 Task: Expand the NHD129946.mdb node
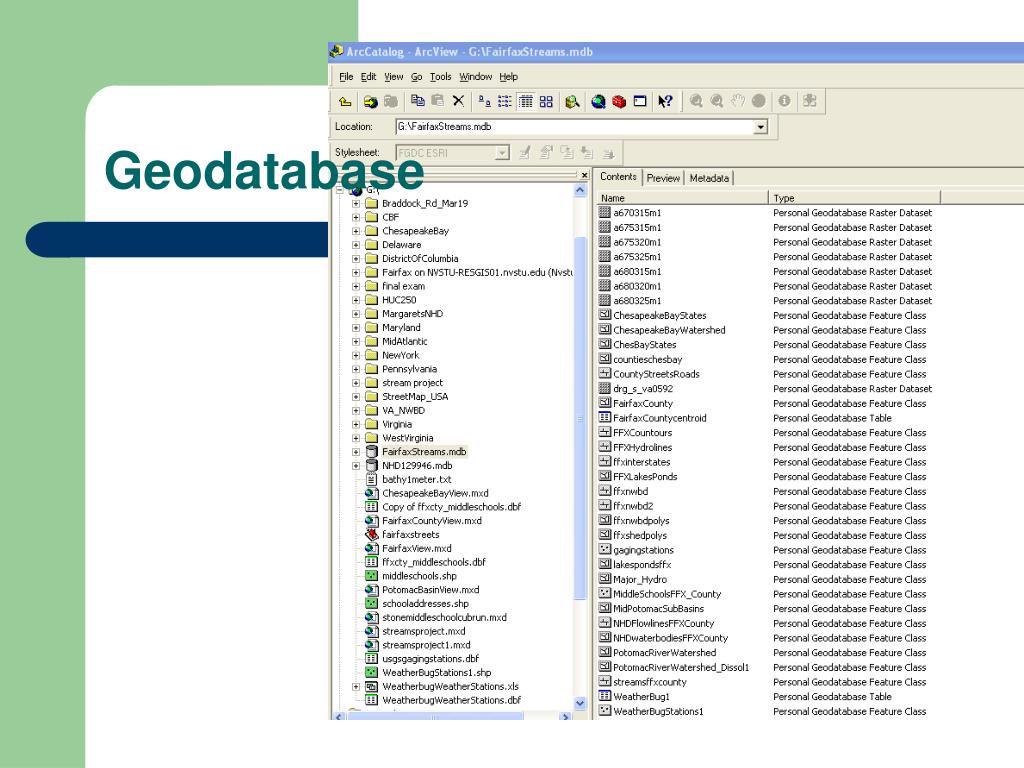(356, 466)
